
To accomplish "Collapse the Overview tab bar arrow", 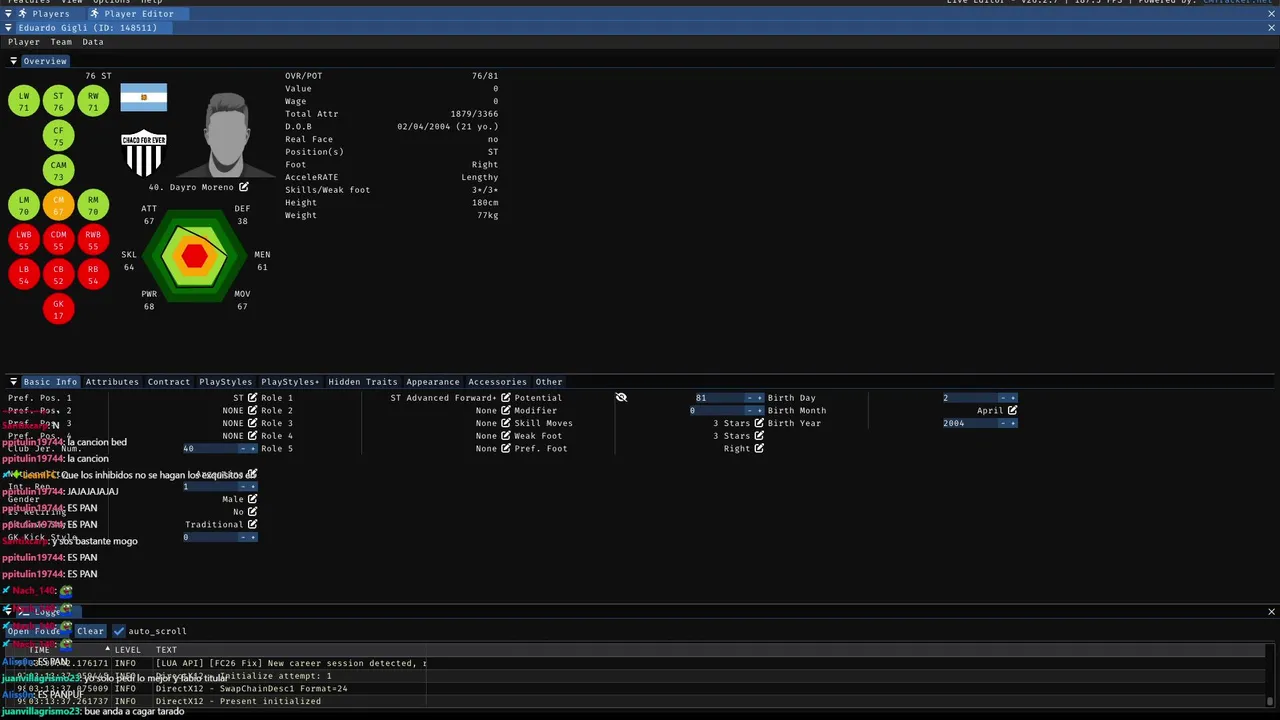I will 14,61.
